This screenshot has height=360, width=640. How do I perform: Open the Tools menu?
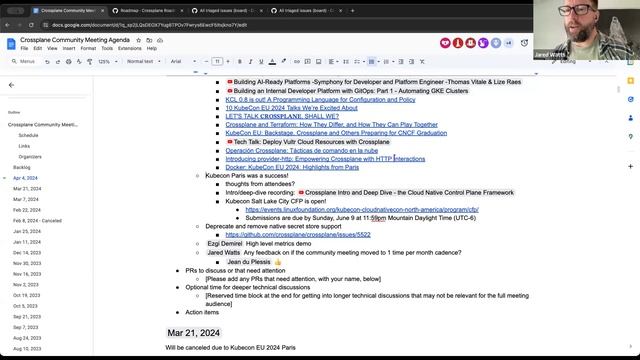coord(107,48)
